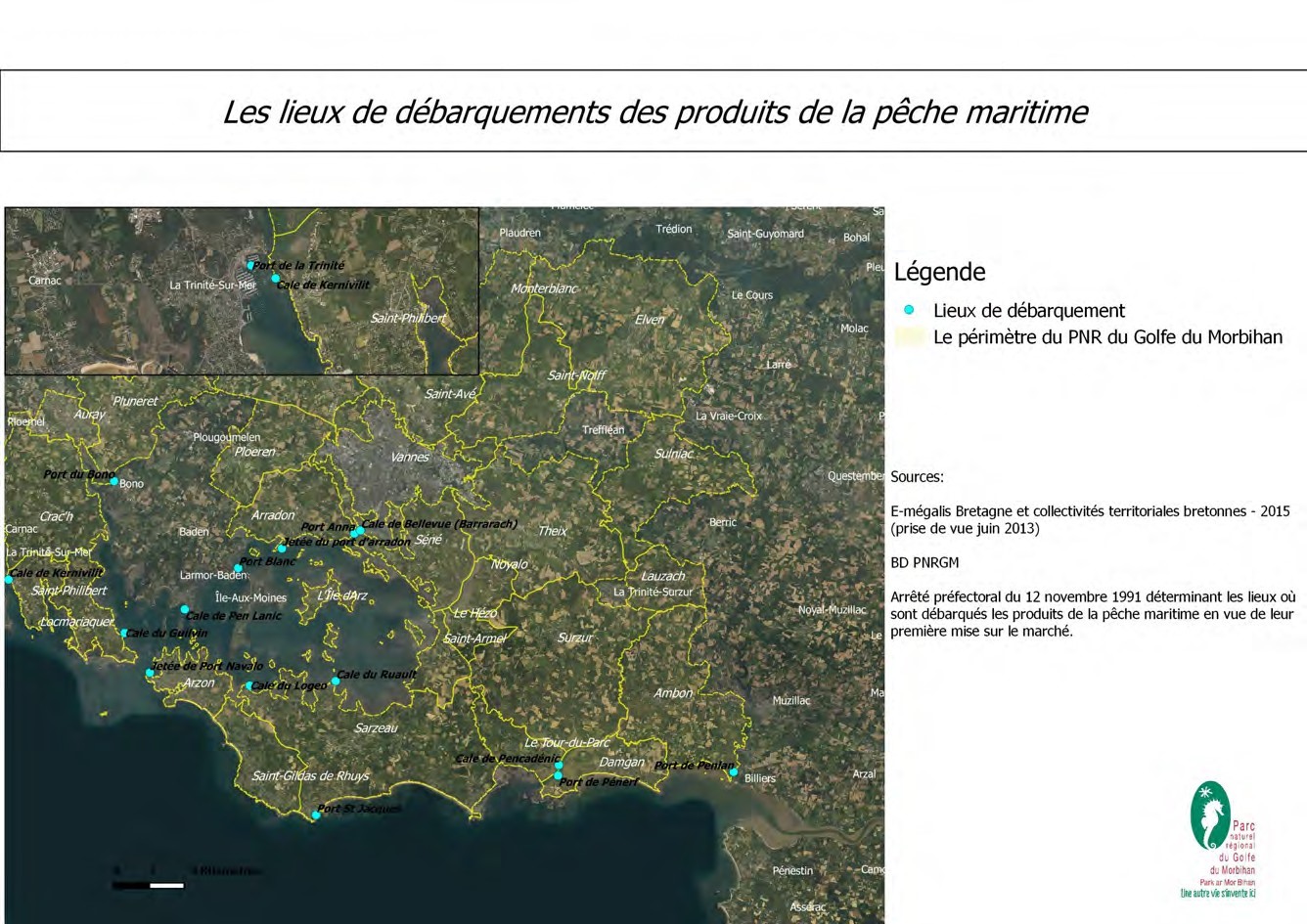Click the Cale du Guilvin marker dot
Viewport: 1307px width, 924px height.
(124, 633)
